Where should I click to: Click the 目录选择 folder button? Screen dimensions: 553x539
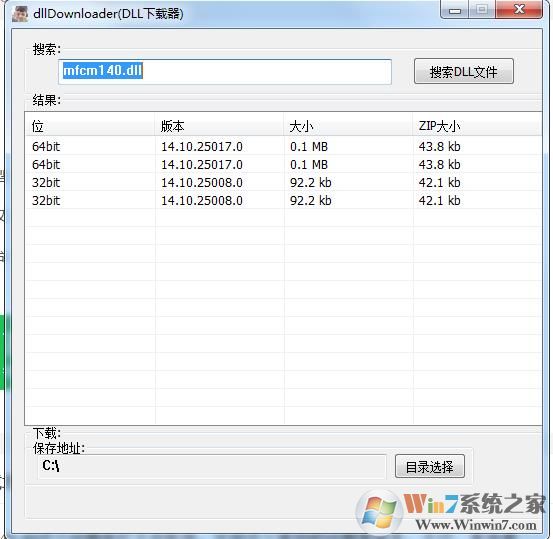pyautogui.click(x=430, y=466)
